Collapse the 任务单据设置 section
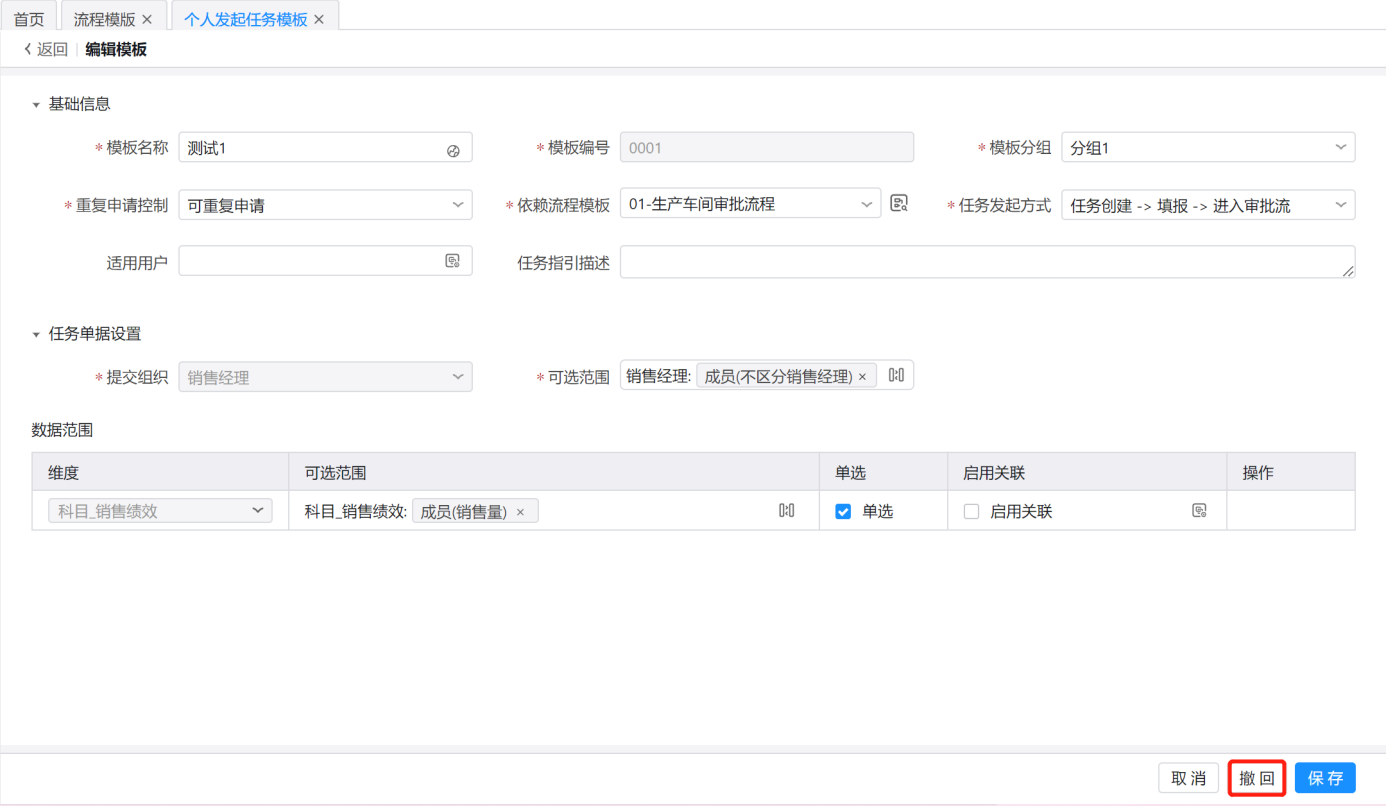The height and width of the screenshot is (806, 1386). click(37, 334)
